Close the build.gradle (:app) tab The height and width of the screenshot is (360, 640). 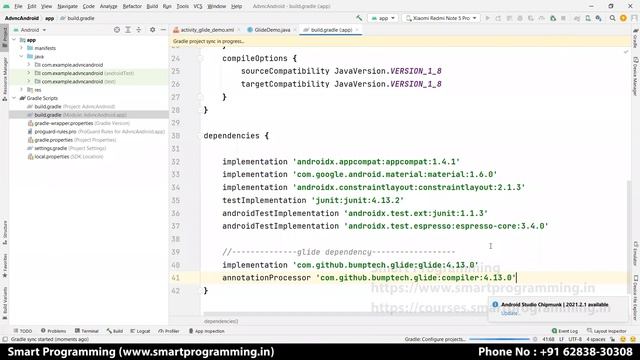(x=357, y=30)
